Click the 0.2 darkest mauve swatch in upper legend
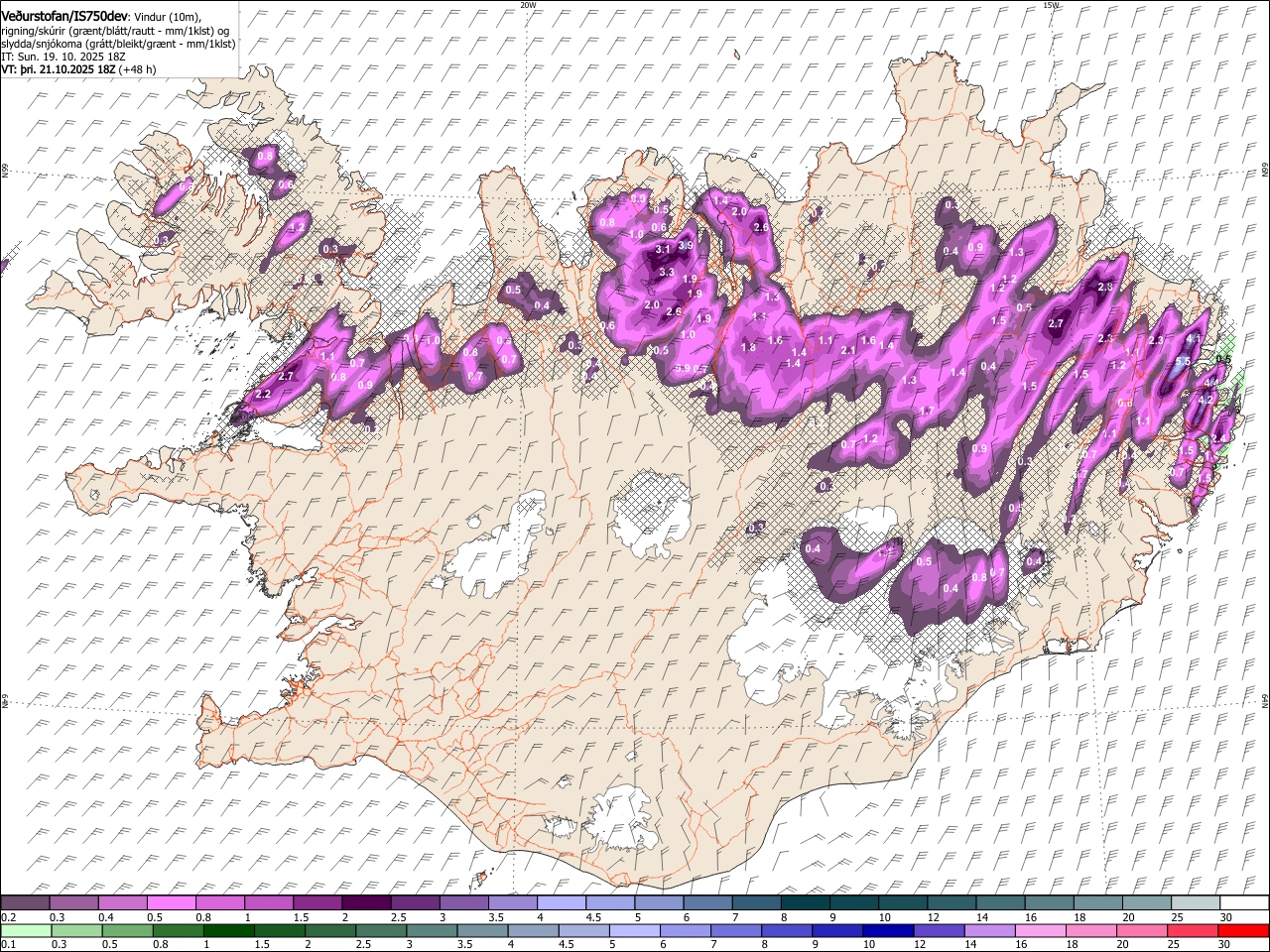Viewport: 1270px width, 952px height. [25, 902]
